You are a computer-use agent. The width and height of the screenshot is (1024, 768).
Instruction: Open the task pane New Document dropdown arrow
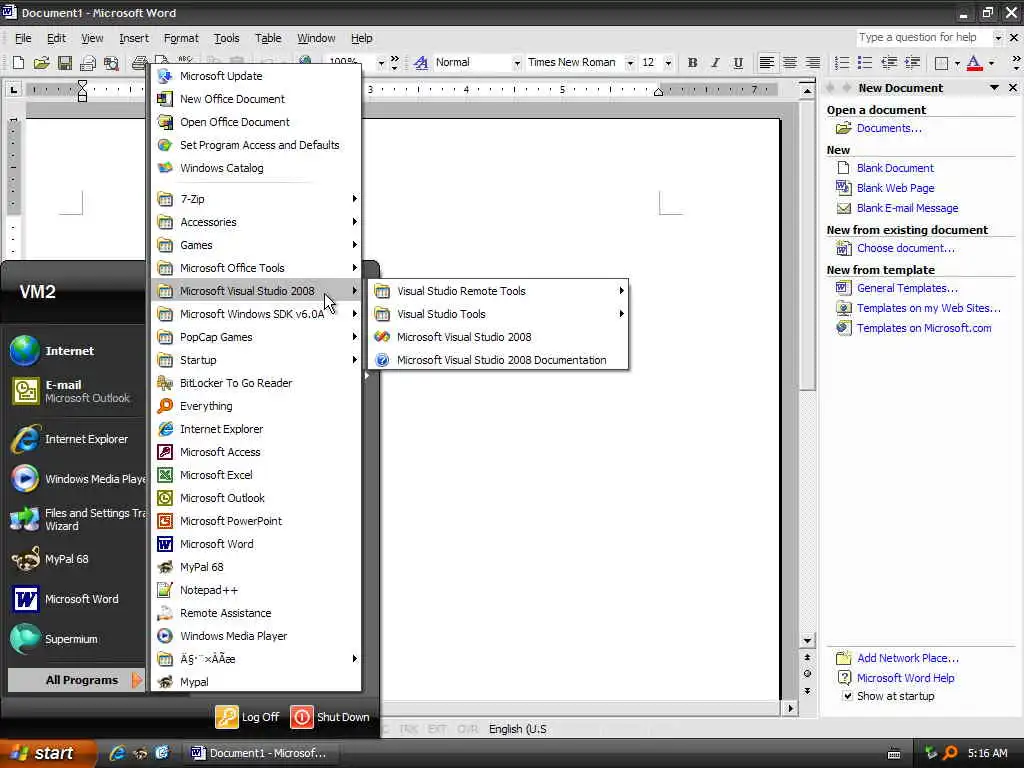point(994,88)
